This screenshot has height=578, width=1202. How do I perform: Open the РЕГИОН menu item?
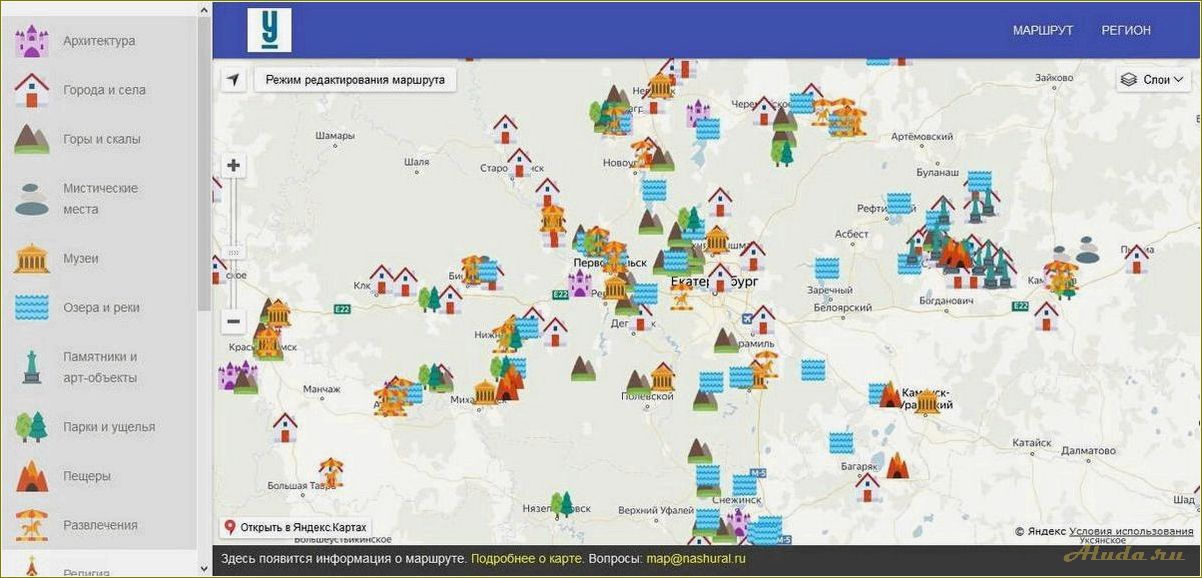point(1126,30)
